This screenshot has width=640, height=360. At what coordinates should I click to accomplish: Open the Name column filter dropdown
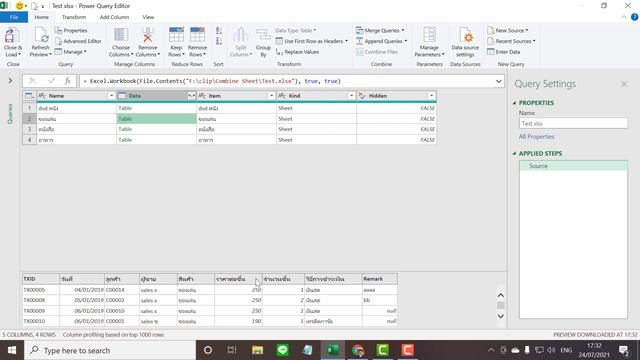point(111,96)
